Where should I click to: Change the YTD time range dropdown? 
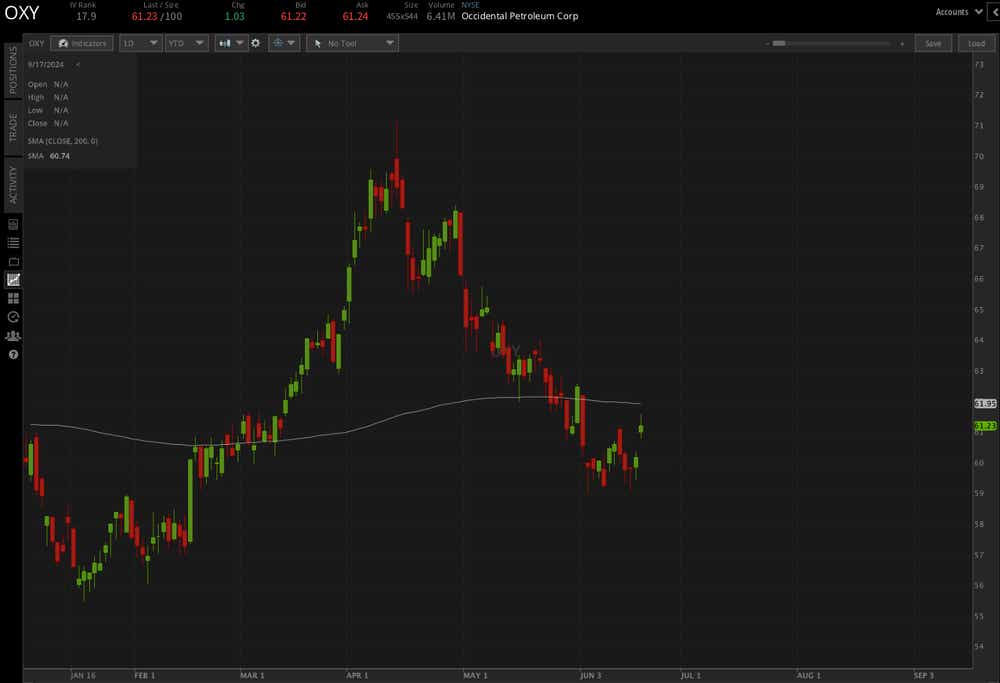coord(186,43)
